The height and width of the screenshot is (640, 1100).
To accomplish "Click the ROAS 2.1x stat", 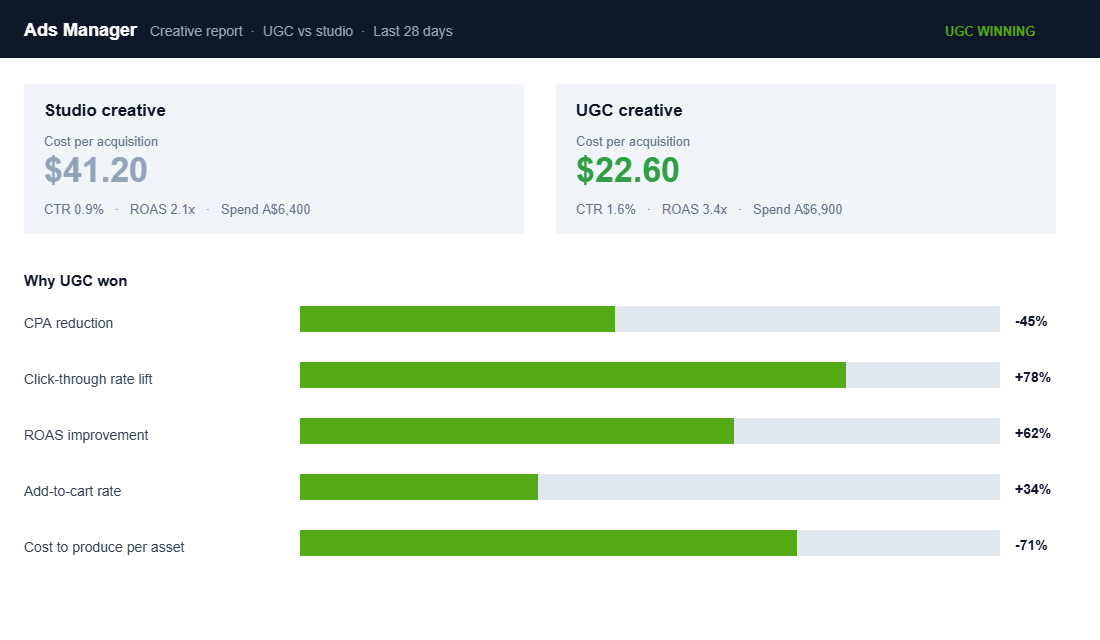I will coord(162,209).
